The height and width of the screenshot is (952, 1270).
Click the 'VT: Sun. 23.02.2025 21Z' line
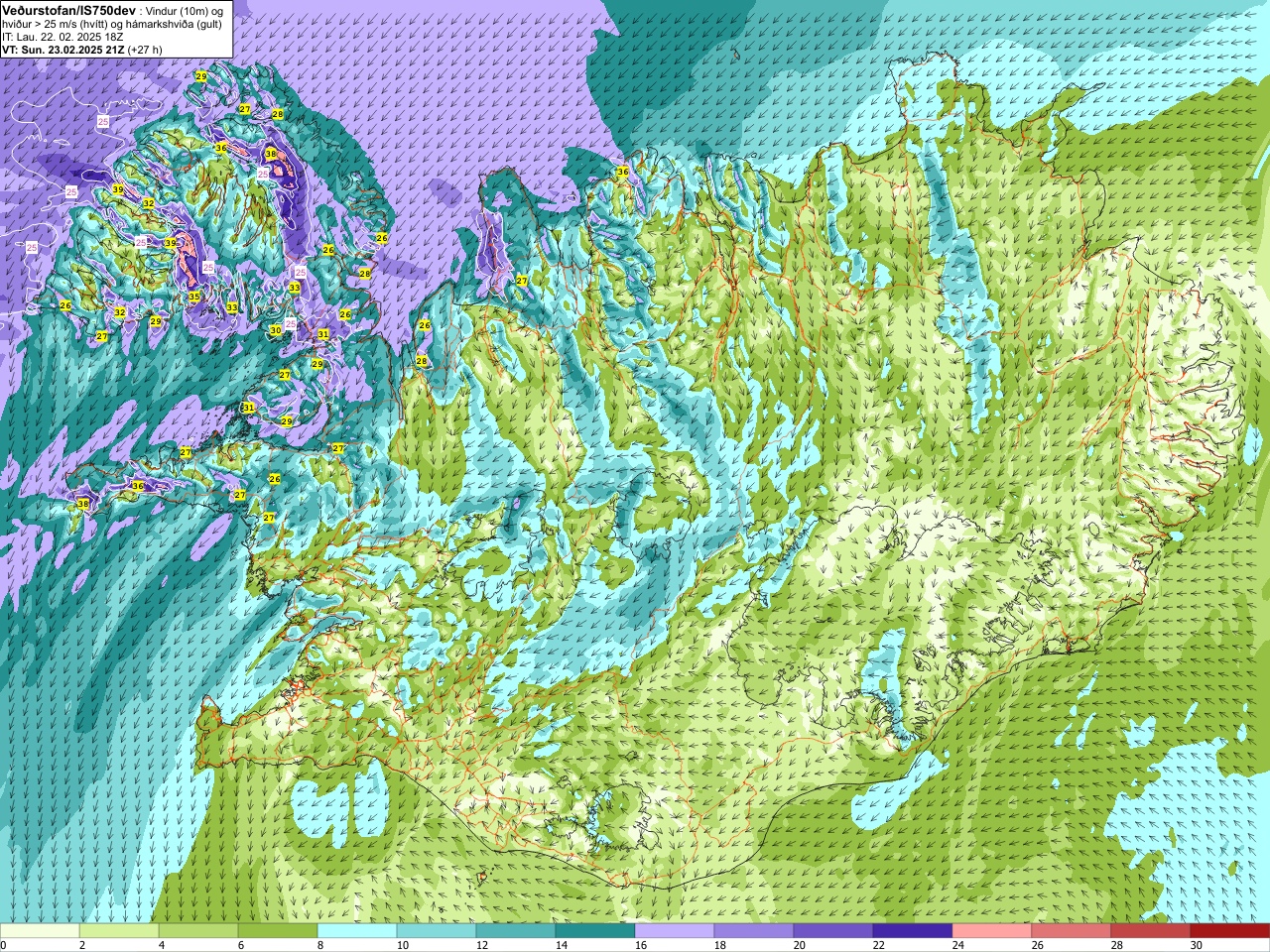(63, 50)
